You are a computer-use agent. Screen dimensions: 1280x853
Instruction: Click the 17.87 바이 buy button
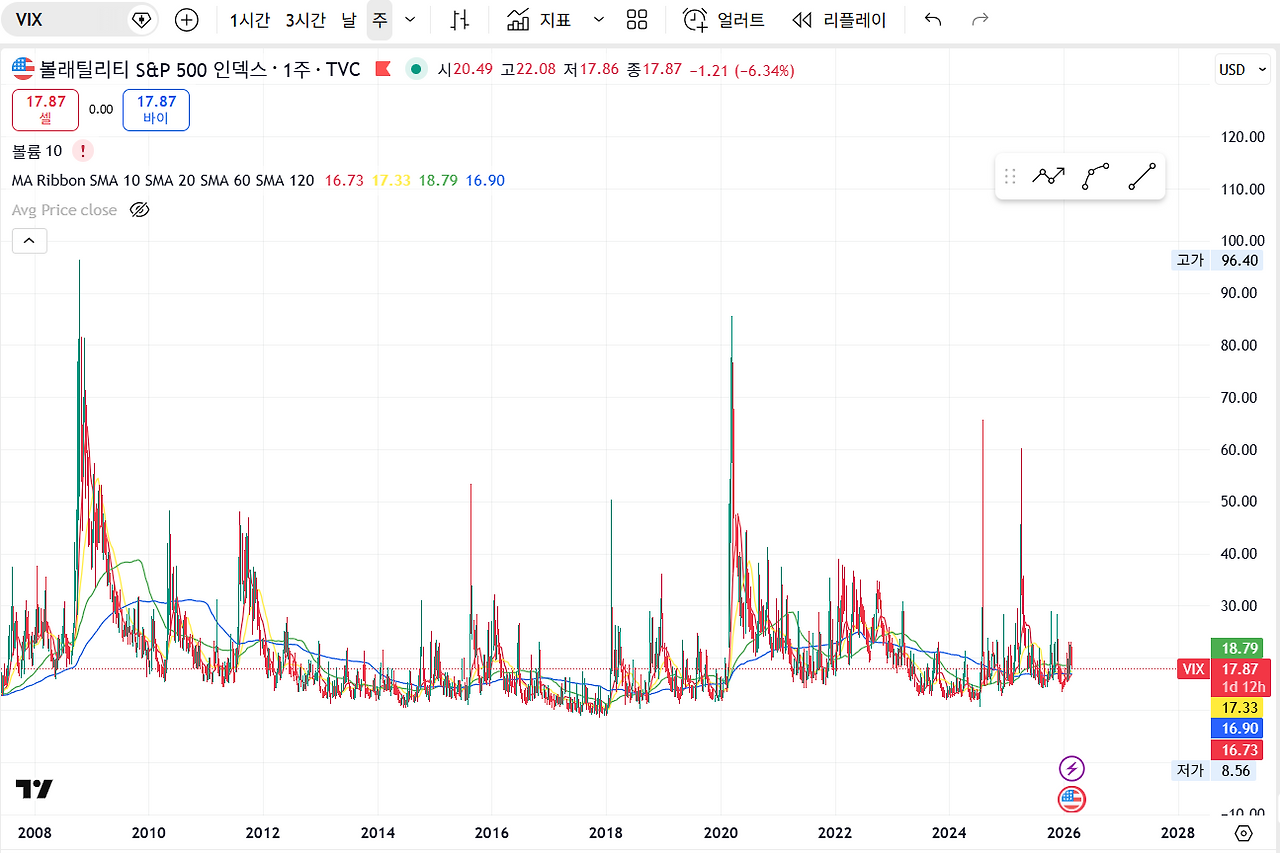[x=156, y=110]
